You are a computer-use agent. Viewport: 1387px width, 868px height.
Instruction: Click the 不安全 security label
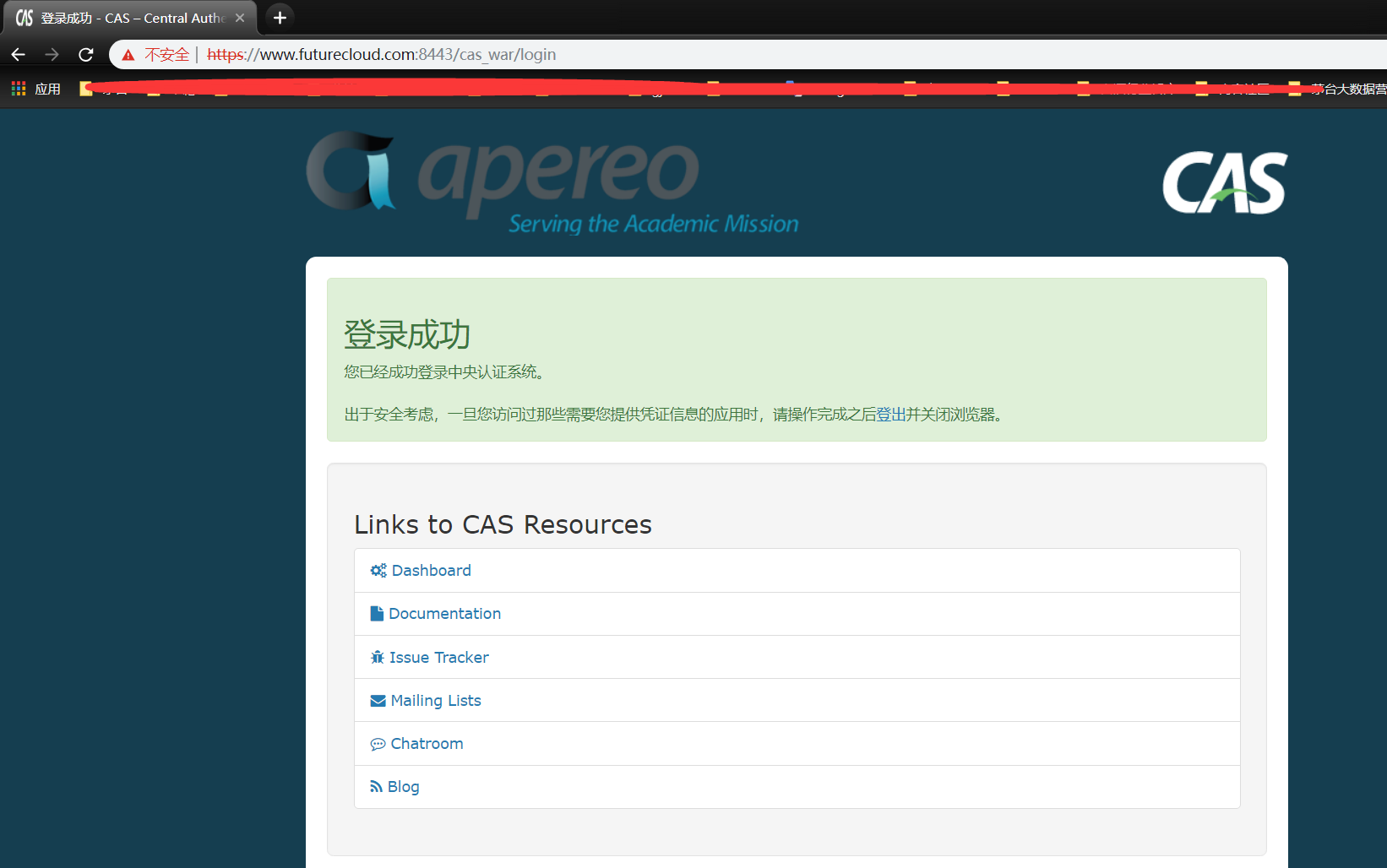click(166, 55)
